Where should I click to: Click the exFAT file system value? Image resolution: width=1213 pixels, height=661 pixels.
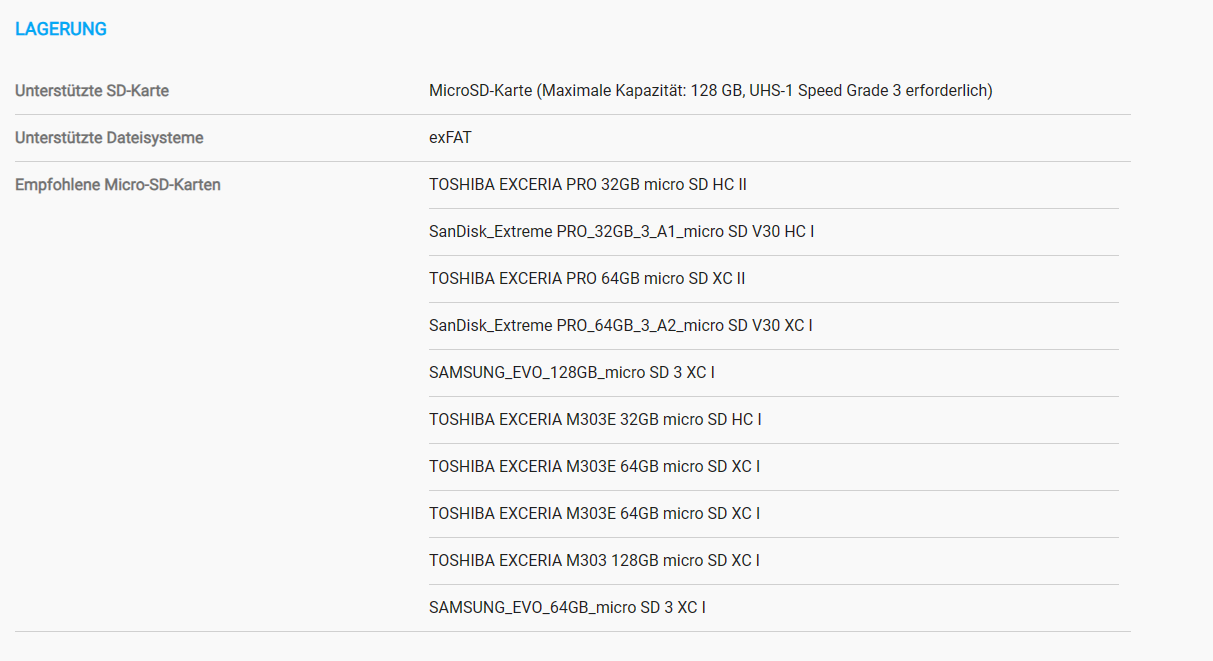click(x=450, y=138)
